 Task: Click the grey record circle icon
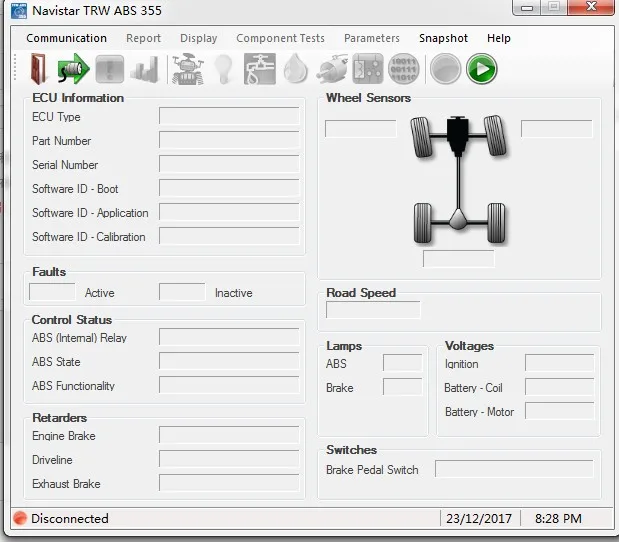click(445, 69)
